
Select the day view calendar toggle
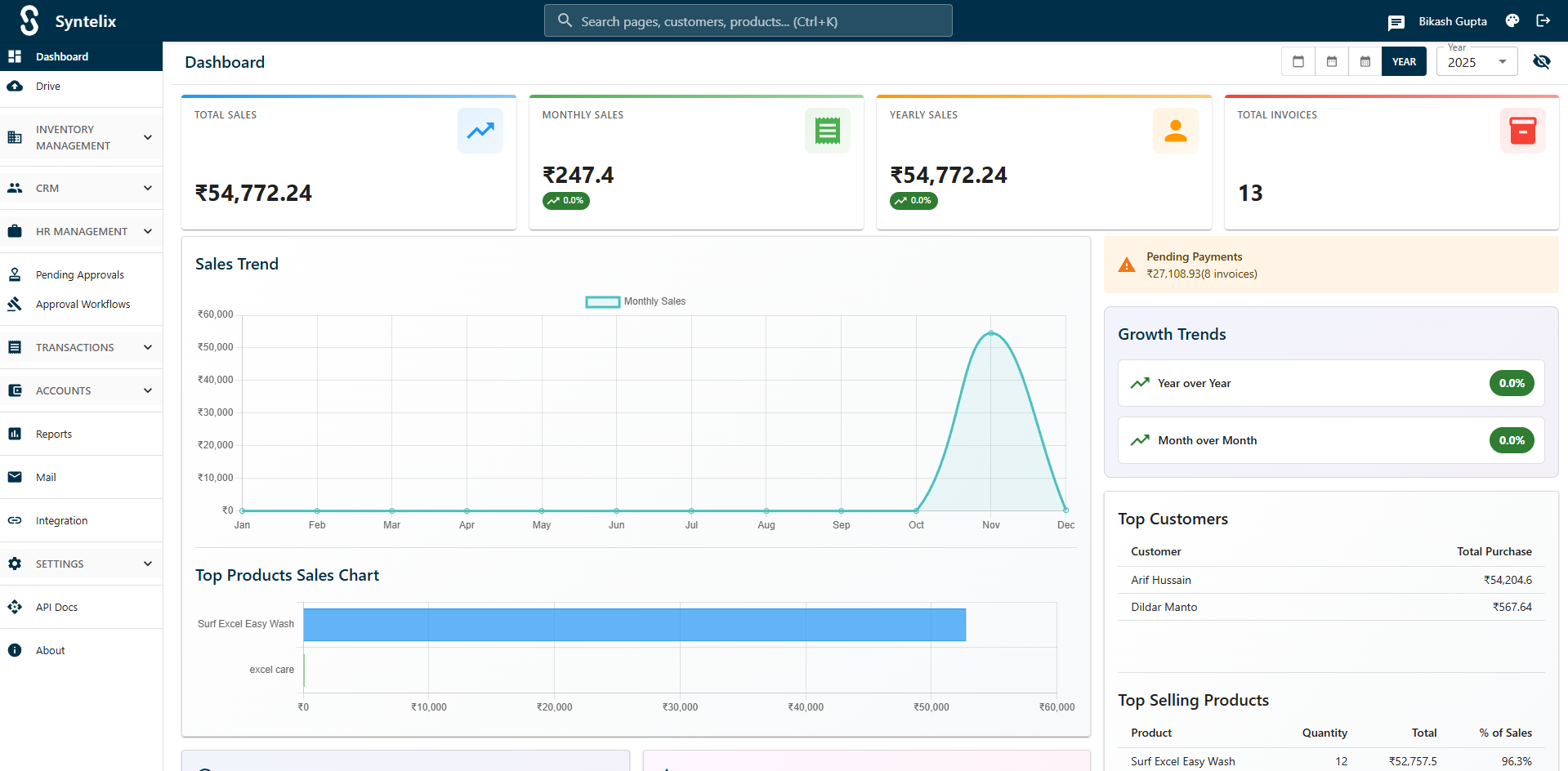pos(1298,61)
